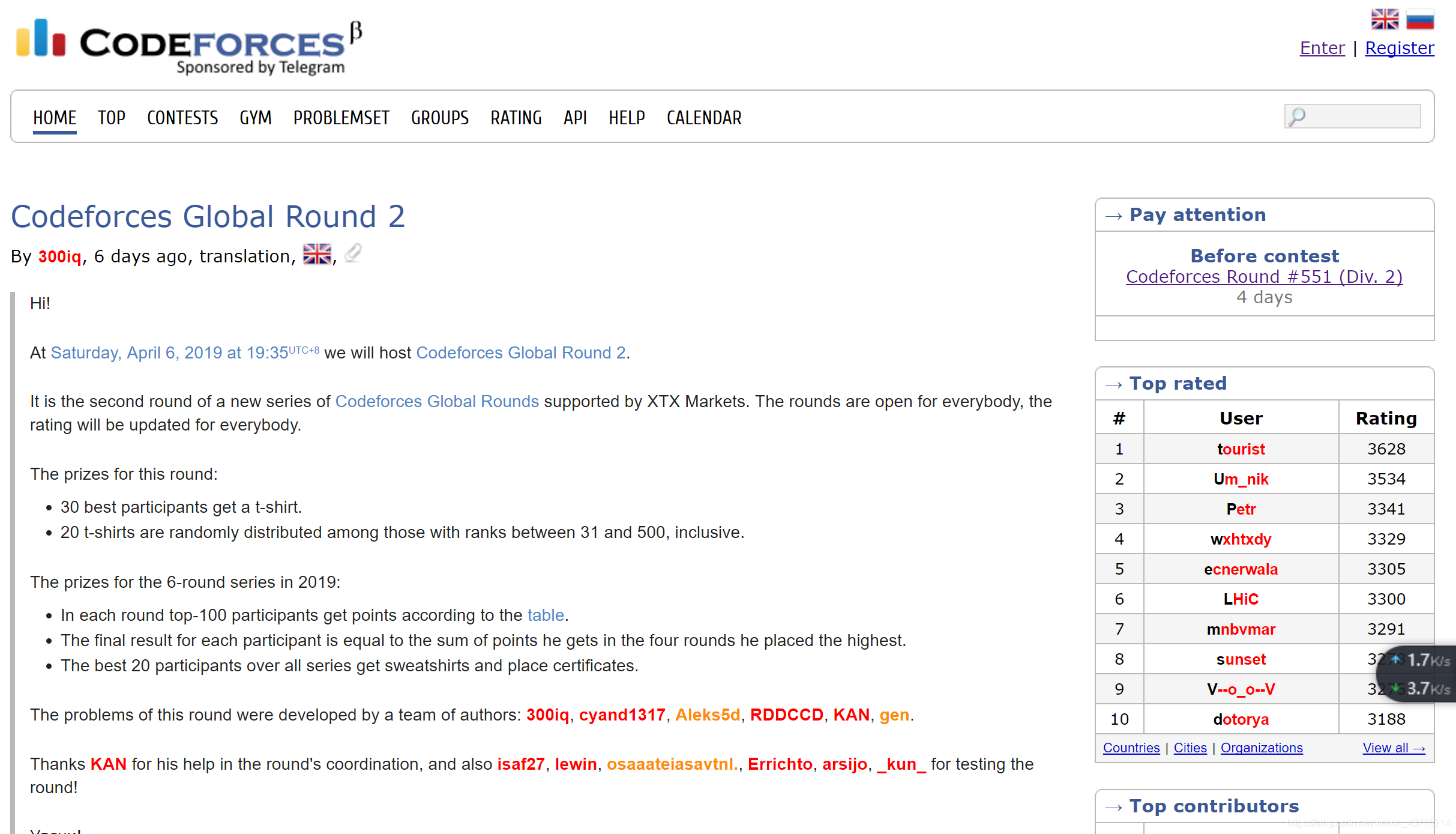
Task: Click the Enter login link
Action: click(x=1322, y=48)
